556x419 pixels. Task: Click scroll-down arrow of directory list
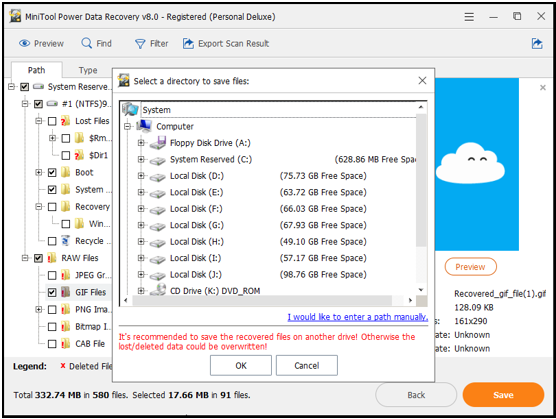(x=421, y=290)
